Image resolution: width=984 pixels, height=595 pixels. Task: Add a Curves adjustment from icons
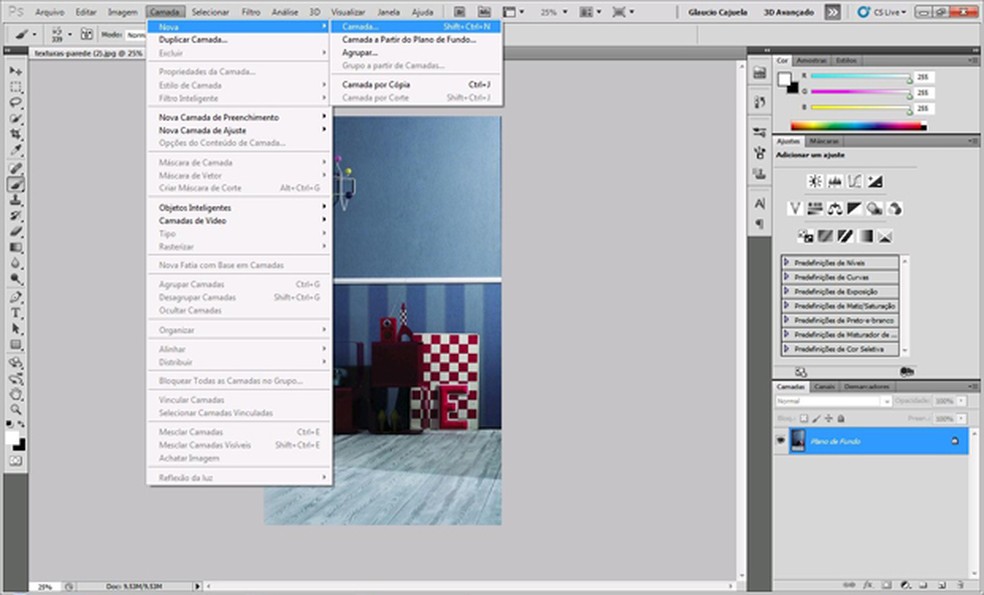pos(855,182)
